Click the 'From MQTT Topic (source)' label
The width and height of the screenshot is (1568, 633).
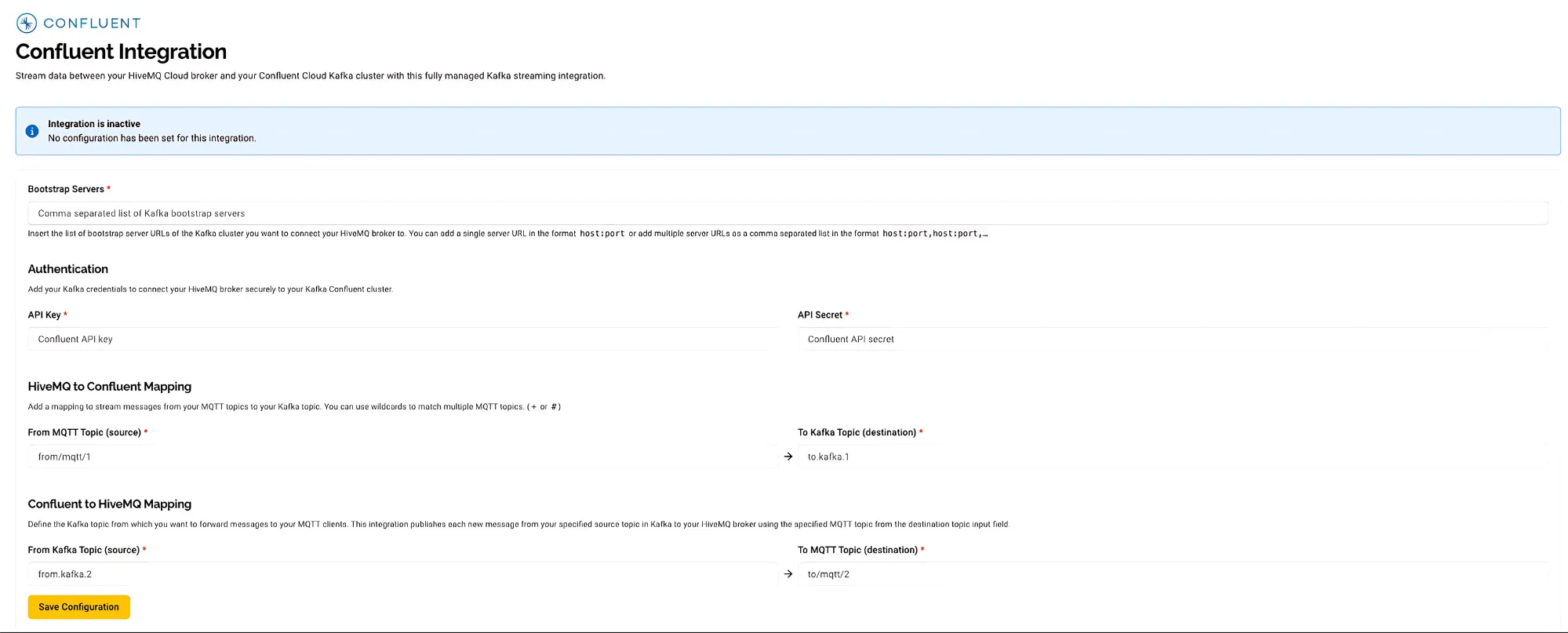[x=85, y=432]
